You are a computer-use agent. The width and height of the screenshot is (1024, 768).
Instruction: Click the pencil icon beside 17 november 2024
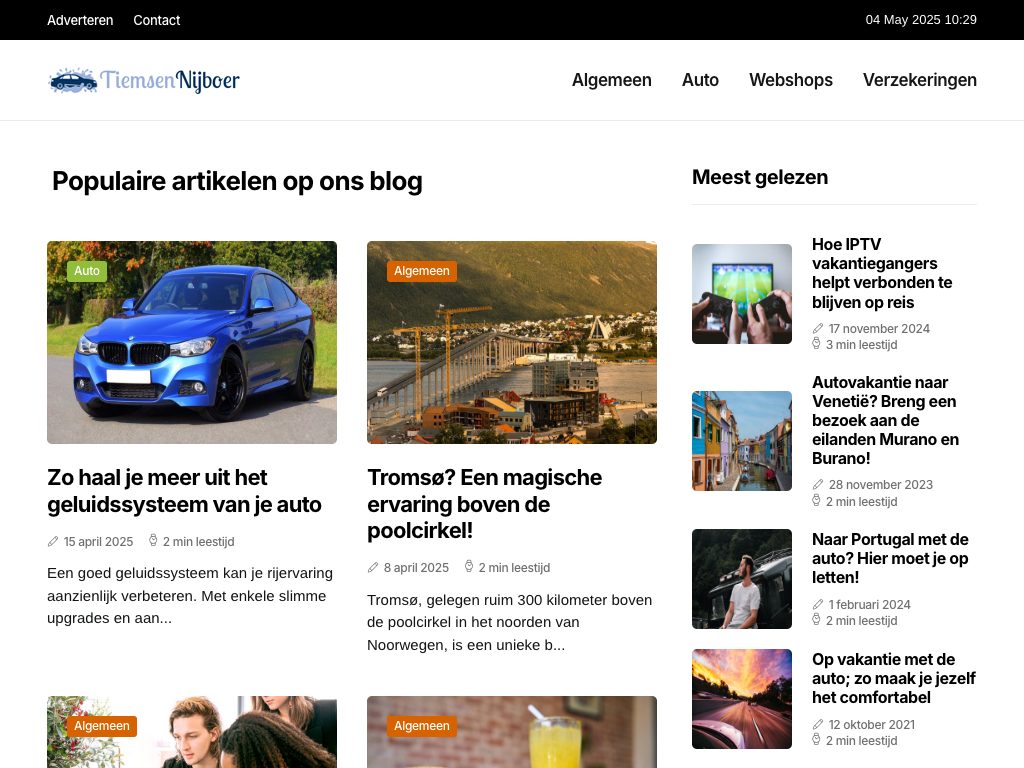[818, 328]
